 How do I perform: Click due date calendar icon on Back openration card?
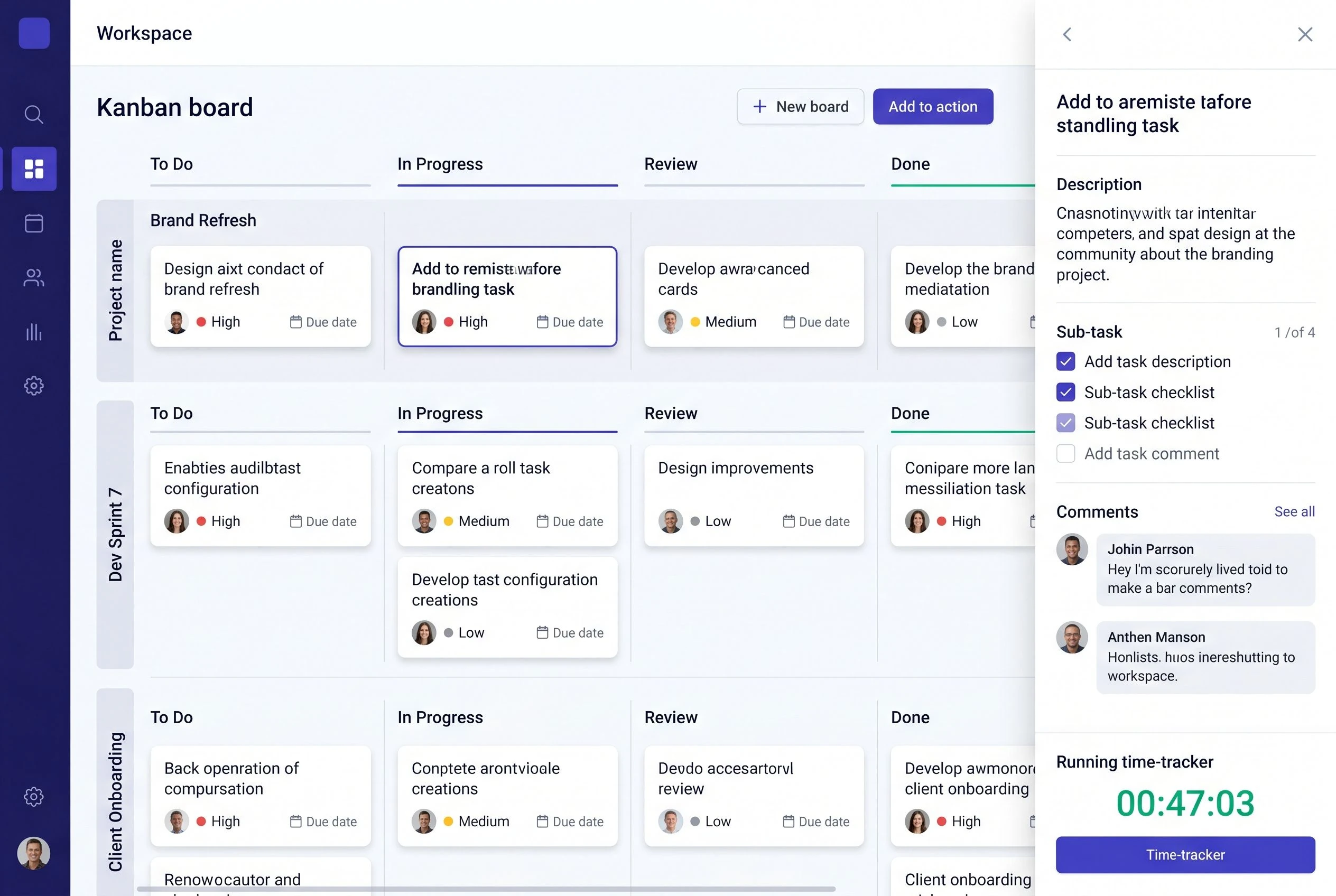coord(295,821)
